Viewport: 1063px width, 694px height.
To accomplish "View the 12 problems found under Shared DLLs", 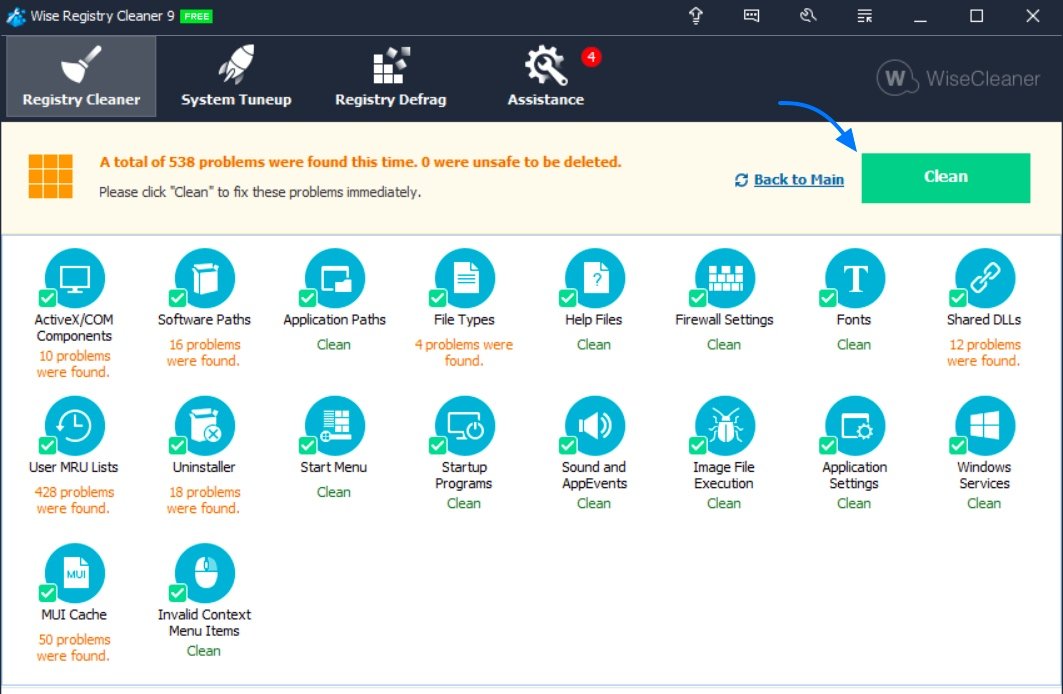I will (984, 352).
